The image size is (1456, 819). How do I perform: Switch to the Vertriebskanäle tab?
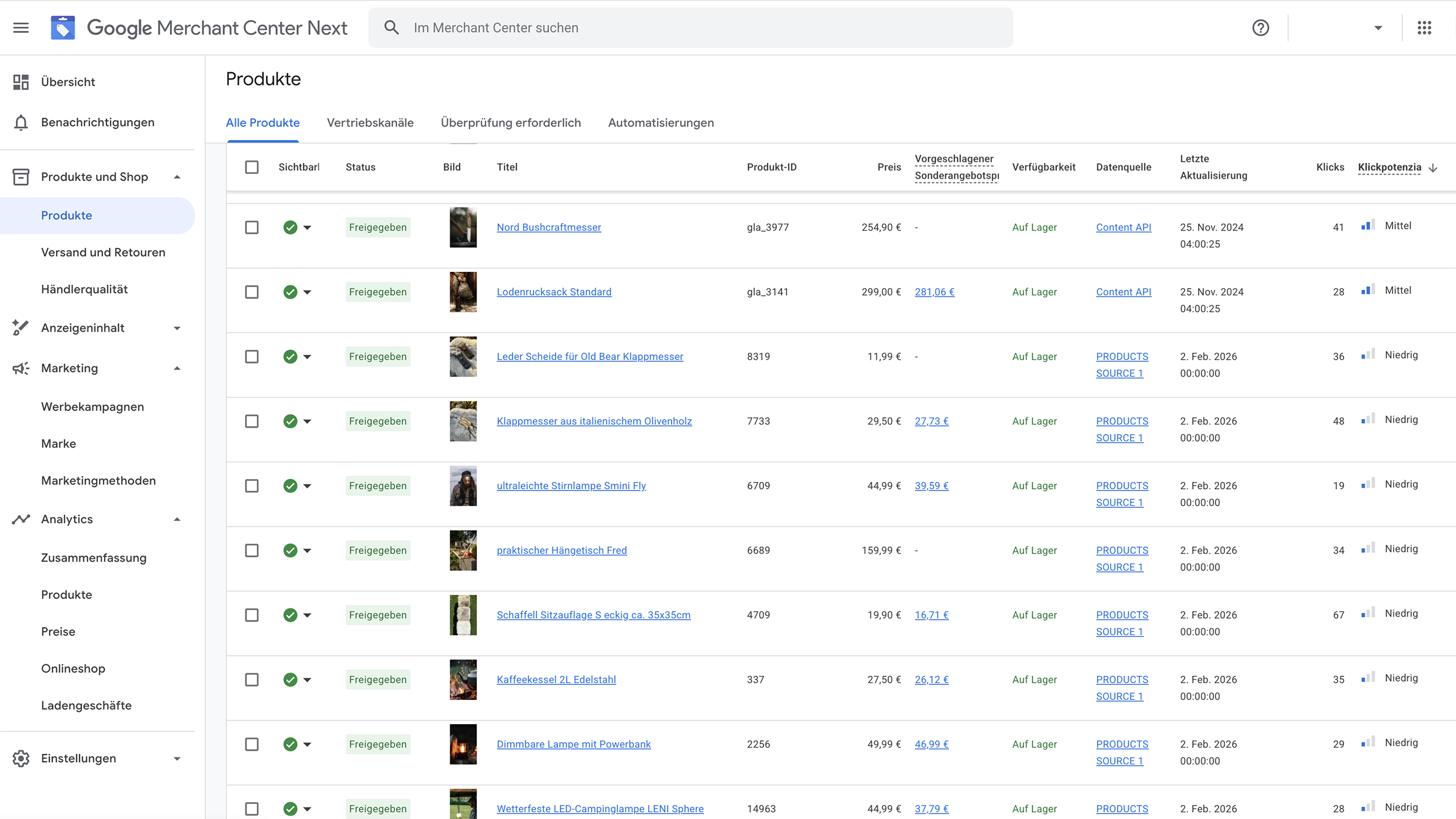point(370,123)
